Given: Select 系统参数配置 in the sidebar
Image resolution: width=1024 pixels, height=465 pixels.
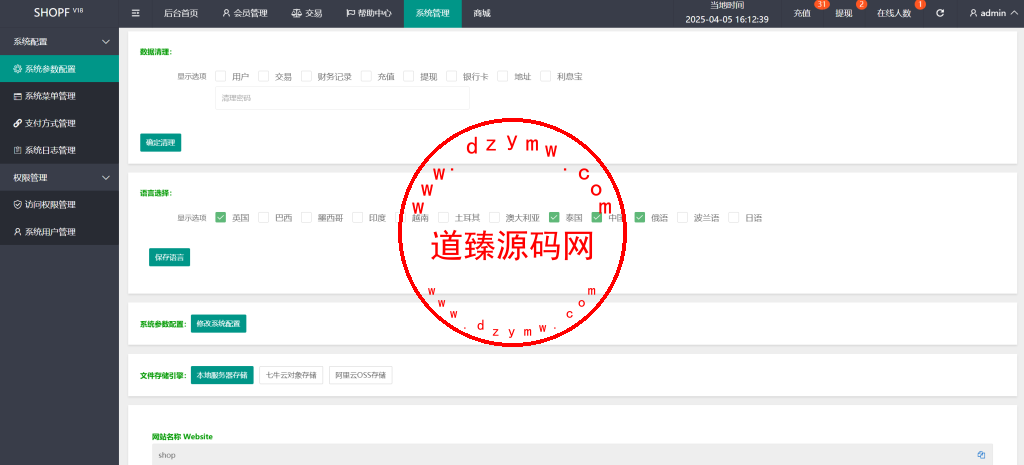Looking at the screenshot, I should click(59, 69).
